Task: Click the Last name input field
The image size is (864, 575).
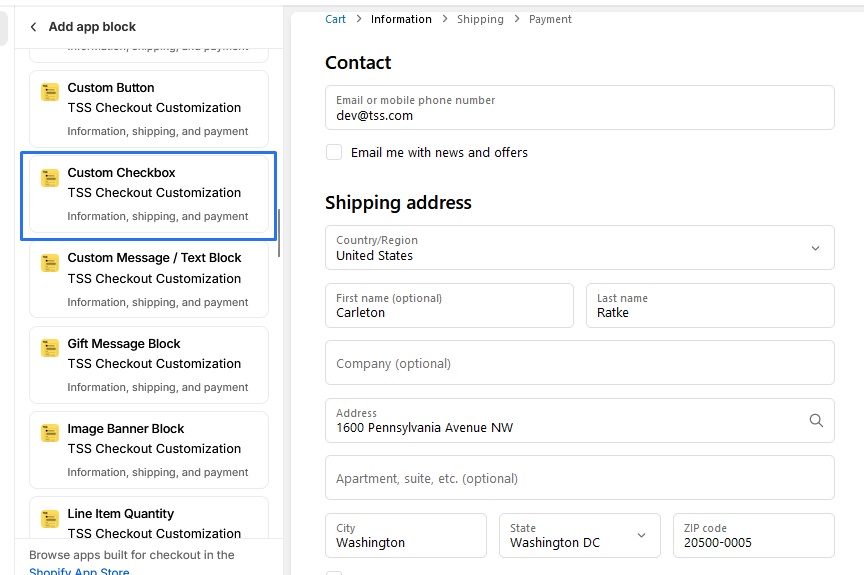Action: coord(710,306)
